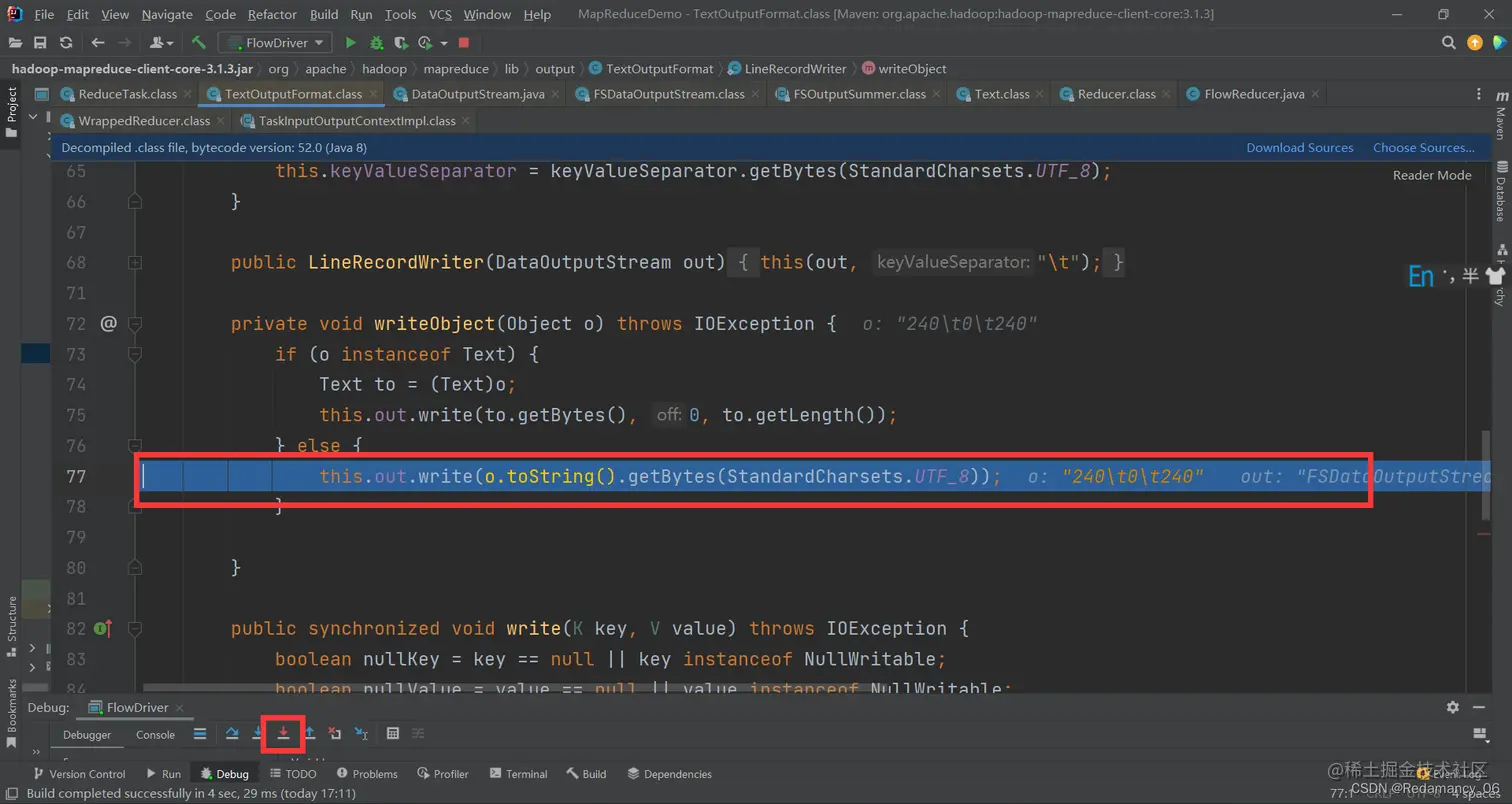Click implemented-method gutter icon on line 82

click(103, 629)
